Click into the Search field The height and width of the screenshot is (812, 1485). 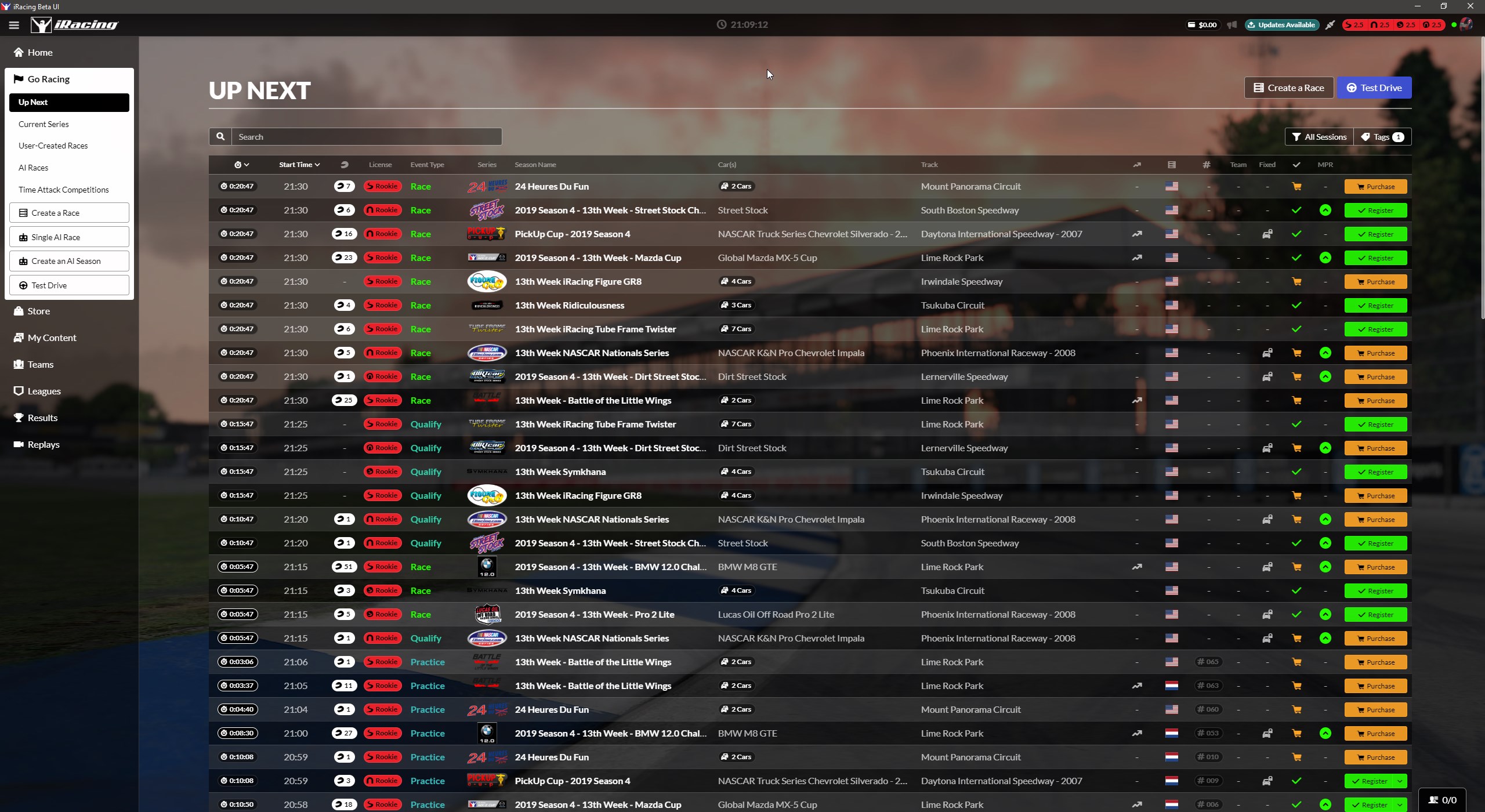pyautogui.click(x=367, y=137)
